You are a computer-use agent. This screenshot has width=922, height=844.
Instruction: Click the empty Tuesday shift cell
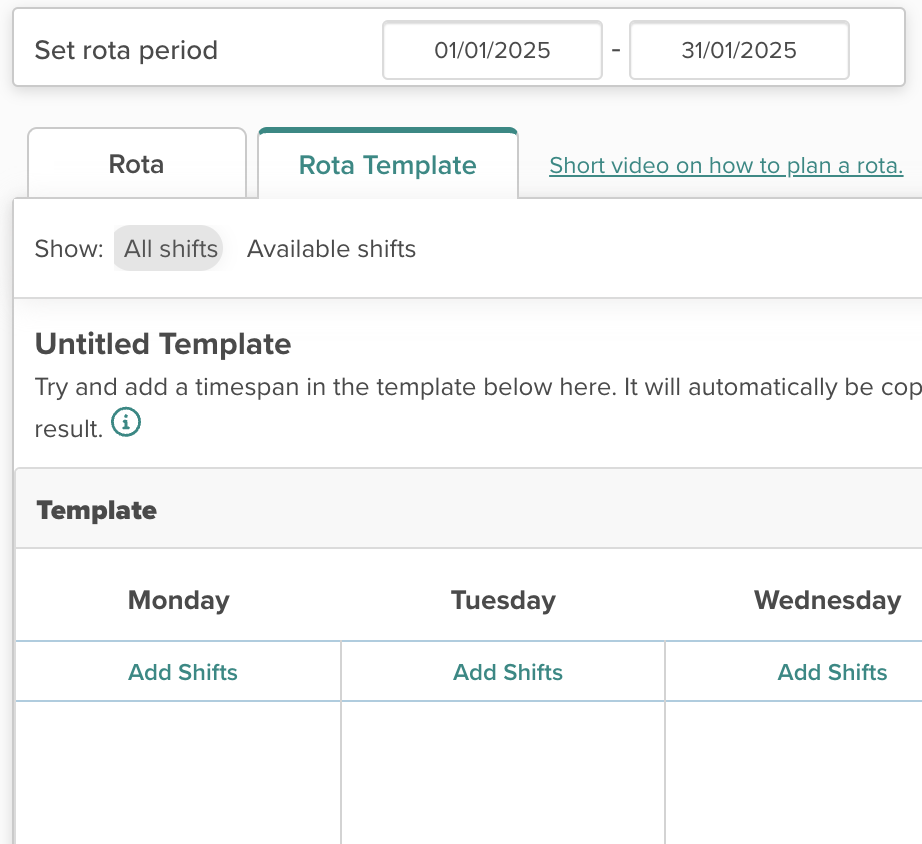(x=503, y=770)
